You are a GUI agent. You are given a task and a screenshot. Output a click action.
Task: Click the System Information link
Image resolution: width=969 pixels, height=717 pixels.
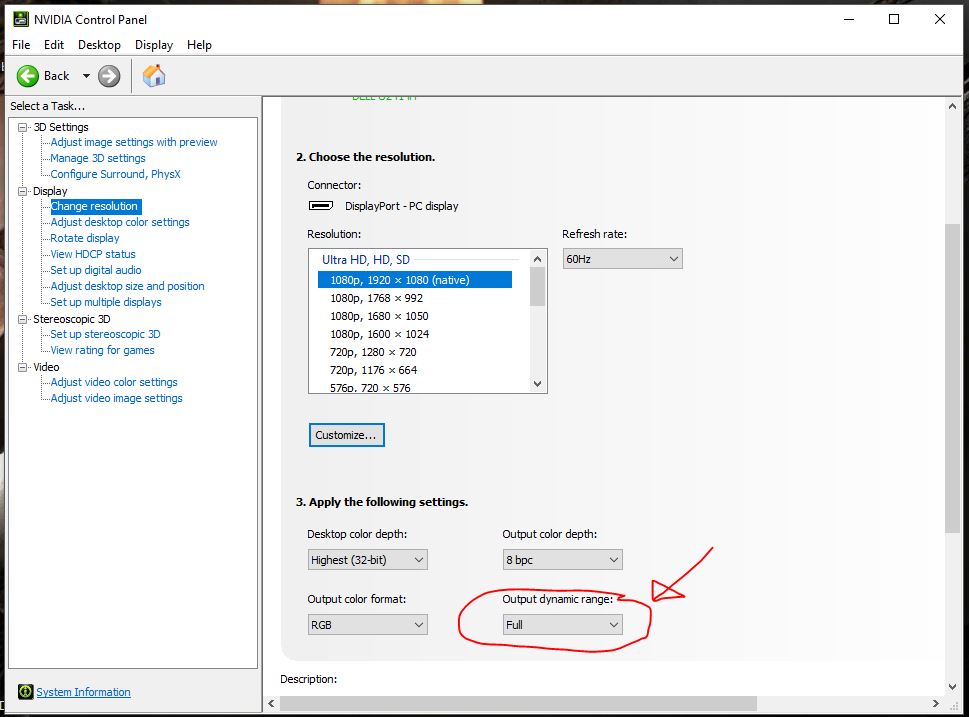83,692
